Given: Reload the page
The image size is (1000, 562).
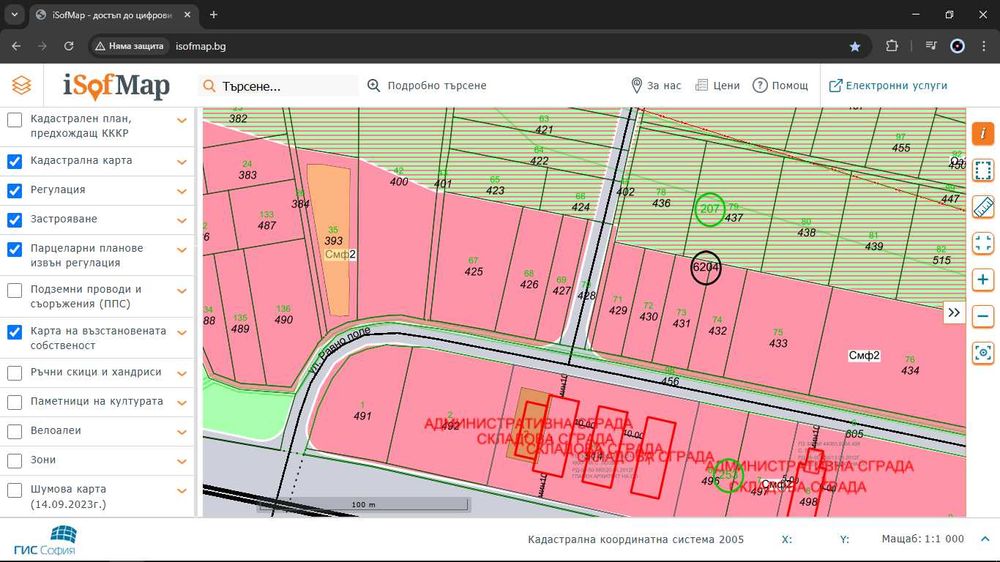Looking at the screenshot, I should 68,46.
